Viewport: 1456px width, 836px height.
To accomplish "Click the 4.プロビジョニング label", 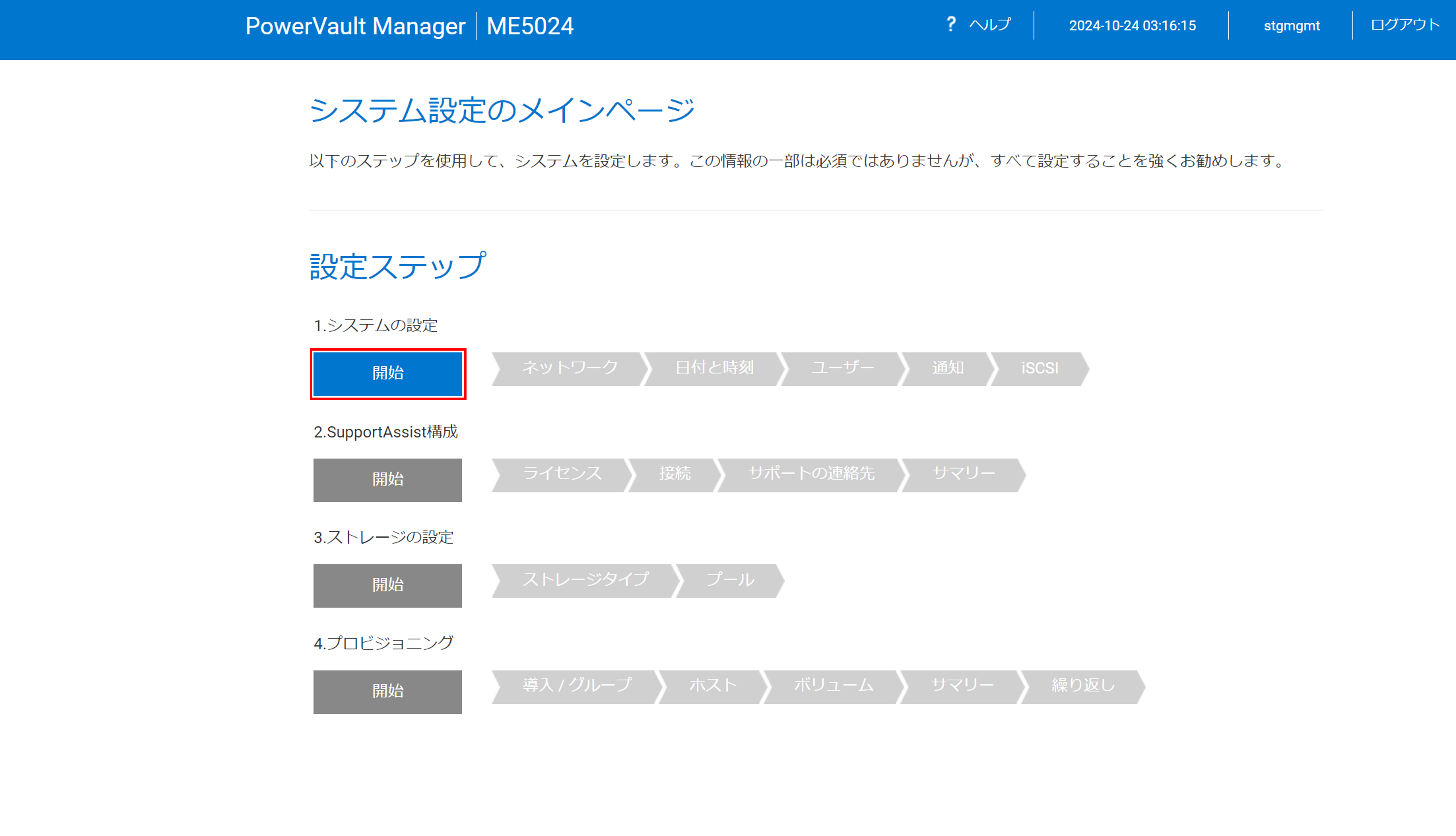I will (x=383, y=643).
